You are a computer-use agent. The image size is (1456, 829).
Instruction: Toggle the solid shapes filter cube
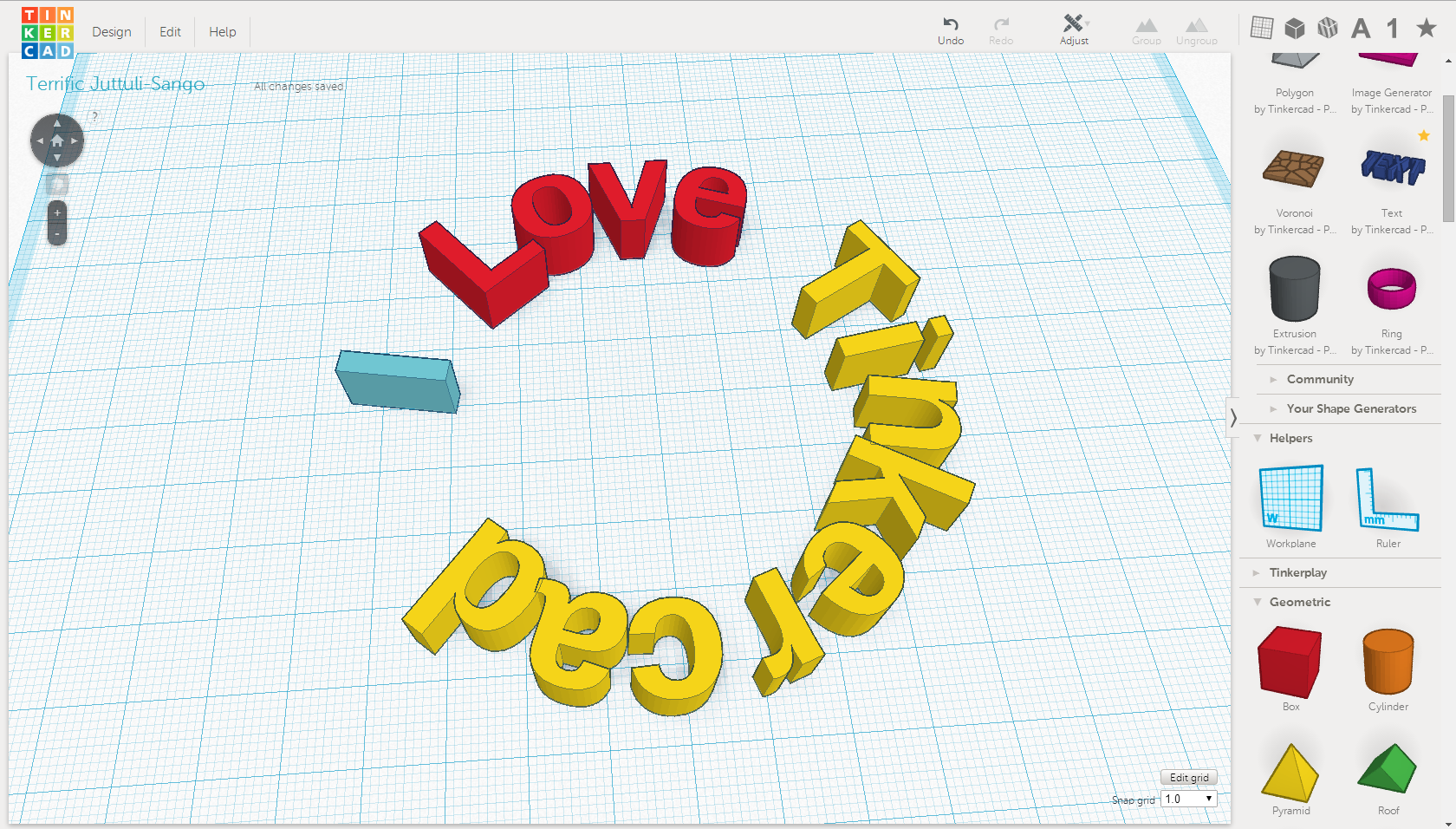pos(1294,27)
